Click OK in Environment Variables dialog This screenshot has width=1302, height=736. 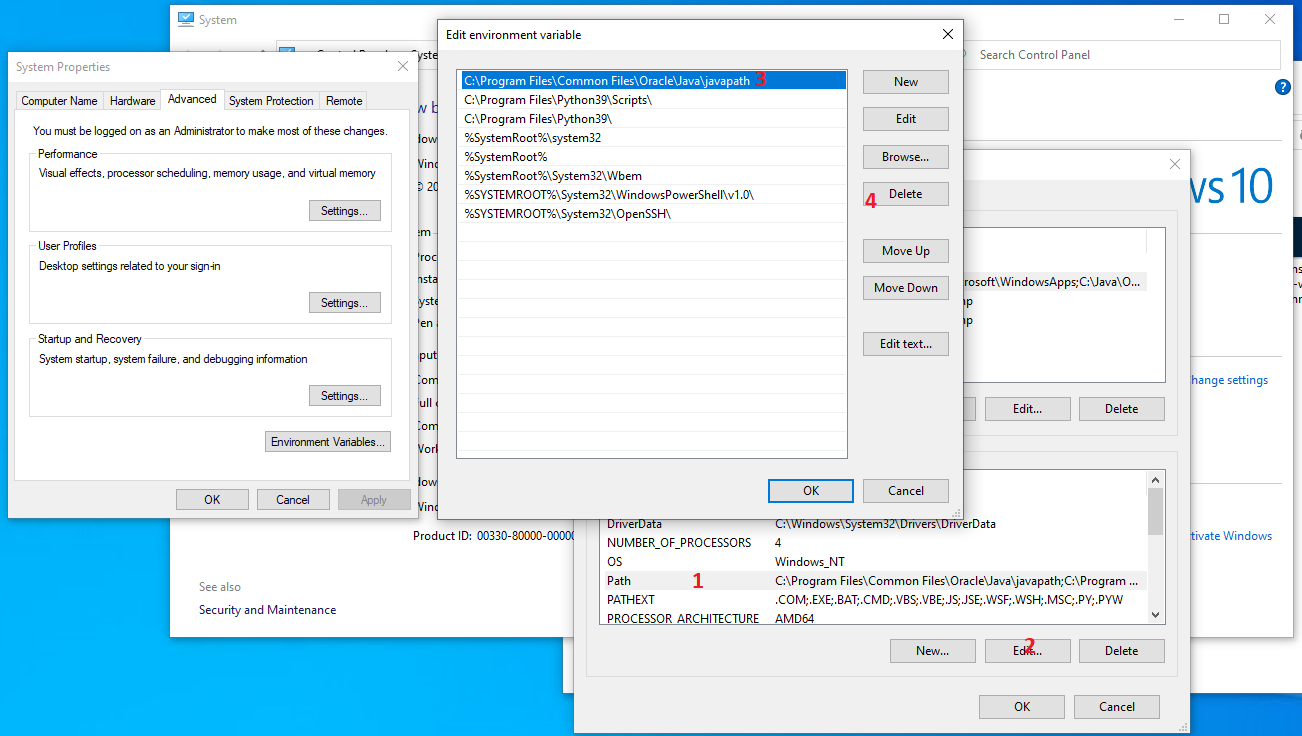tap(1022, 707)
